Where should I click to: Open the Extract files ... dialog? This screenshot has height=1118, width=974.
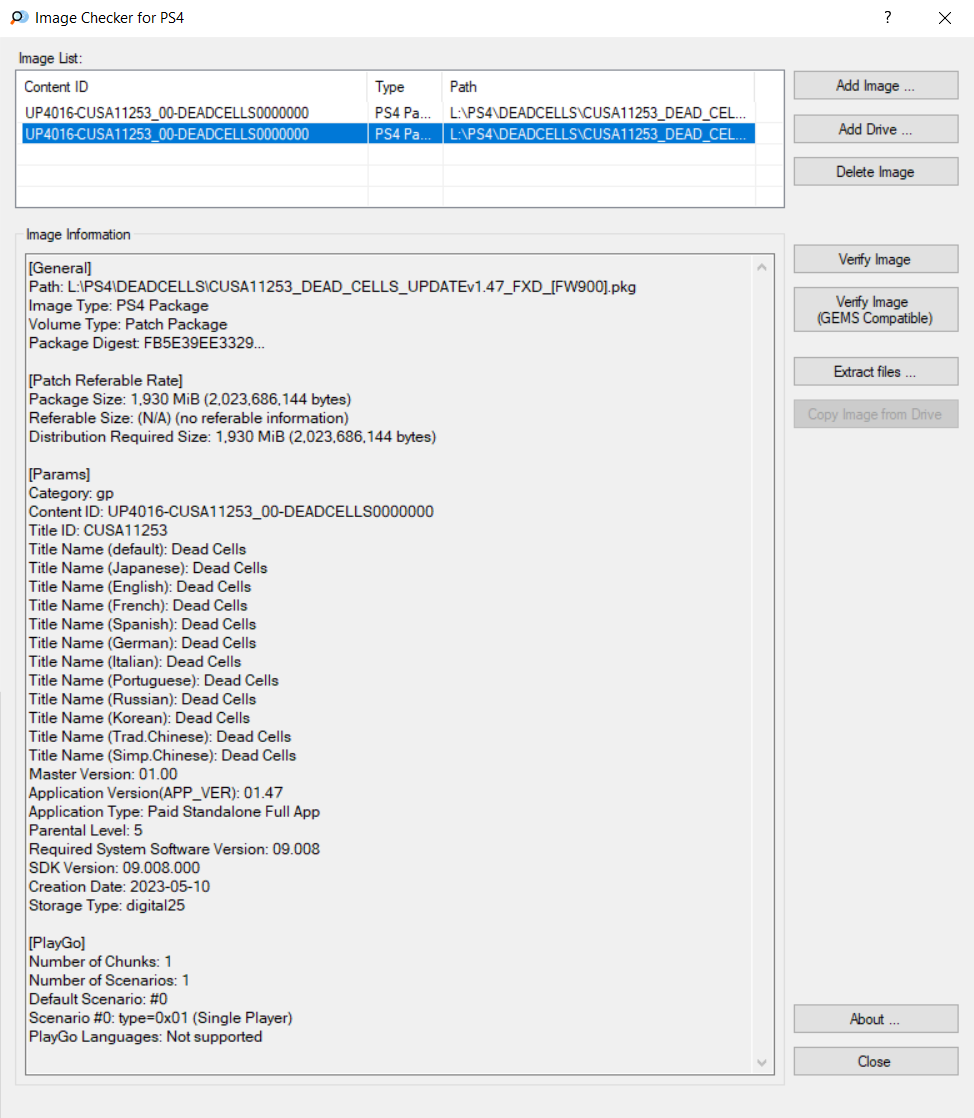[876, 371]
